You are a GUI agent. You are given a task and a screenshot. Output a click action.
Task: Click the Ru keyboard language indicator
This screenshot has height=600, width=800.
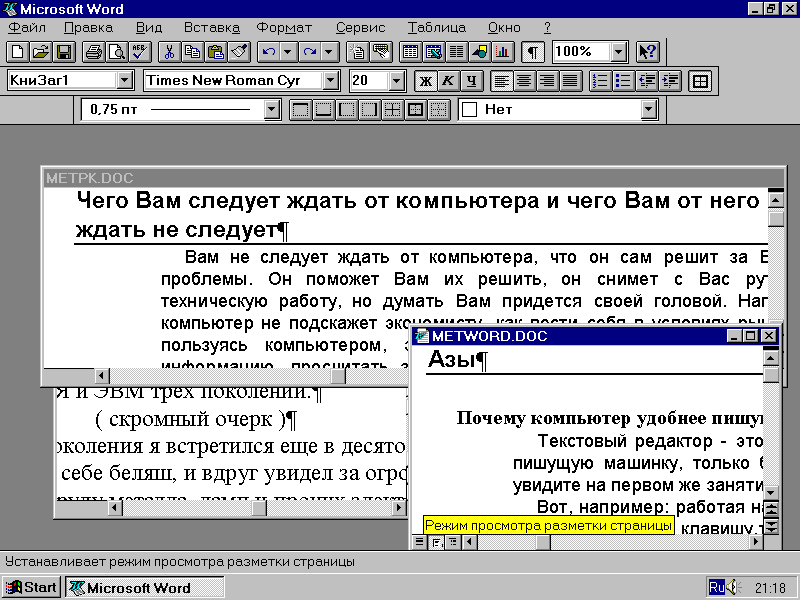click(x=716, y=587)
